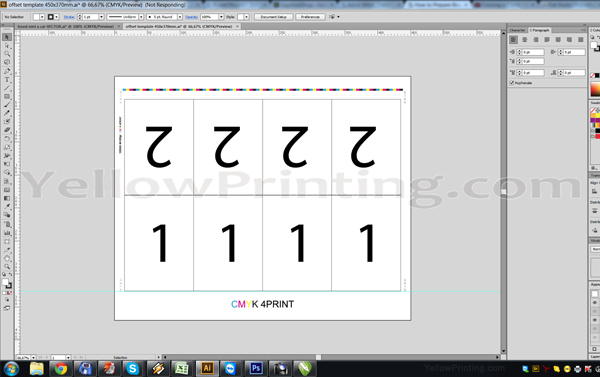
Task: Open the stroke weight dropdown
Action: [x=101, y=17]
